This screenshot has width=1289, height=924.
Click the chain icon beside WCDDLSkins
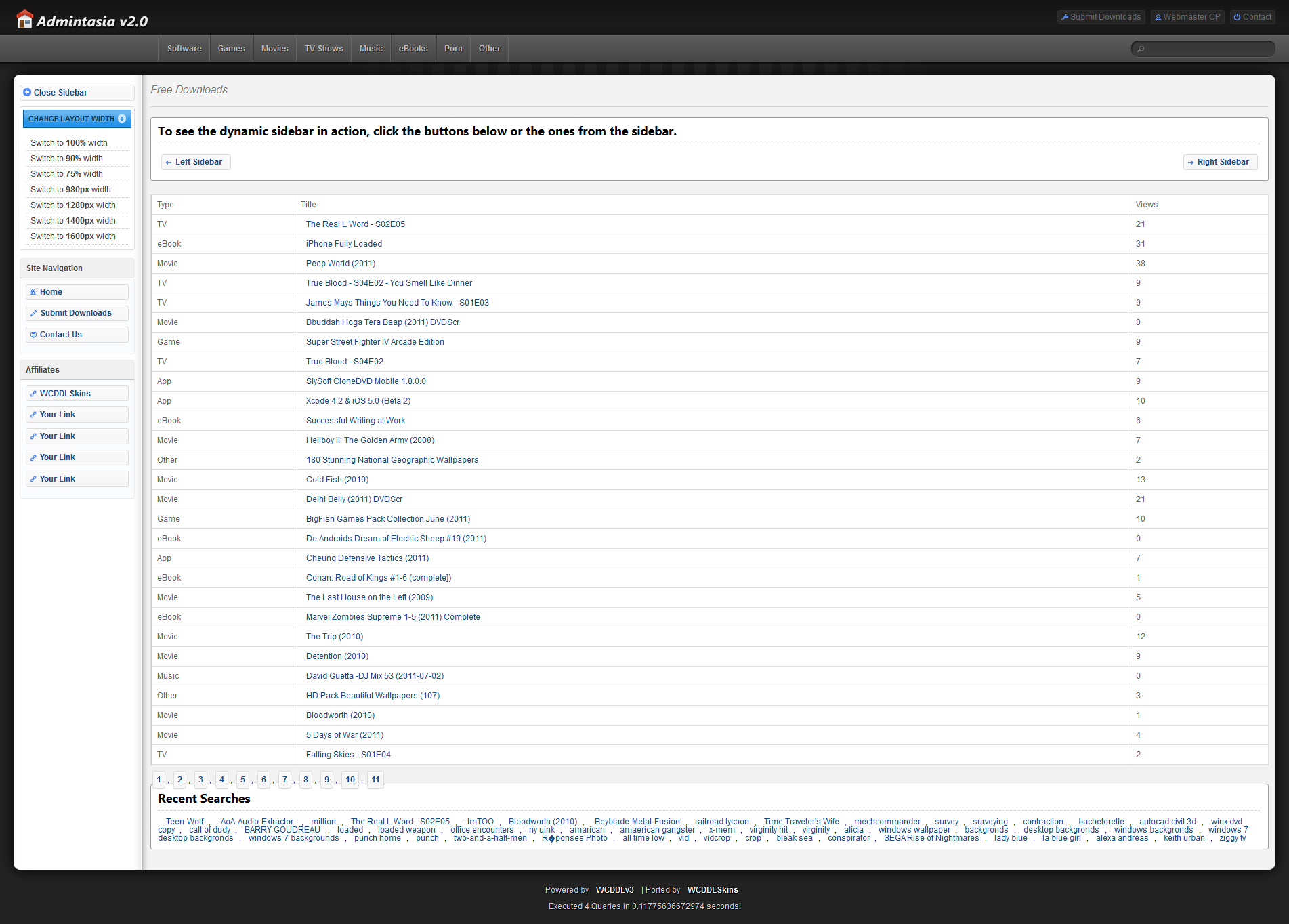click(33, 394)
